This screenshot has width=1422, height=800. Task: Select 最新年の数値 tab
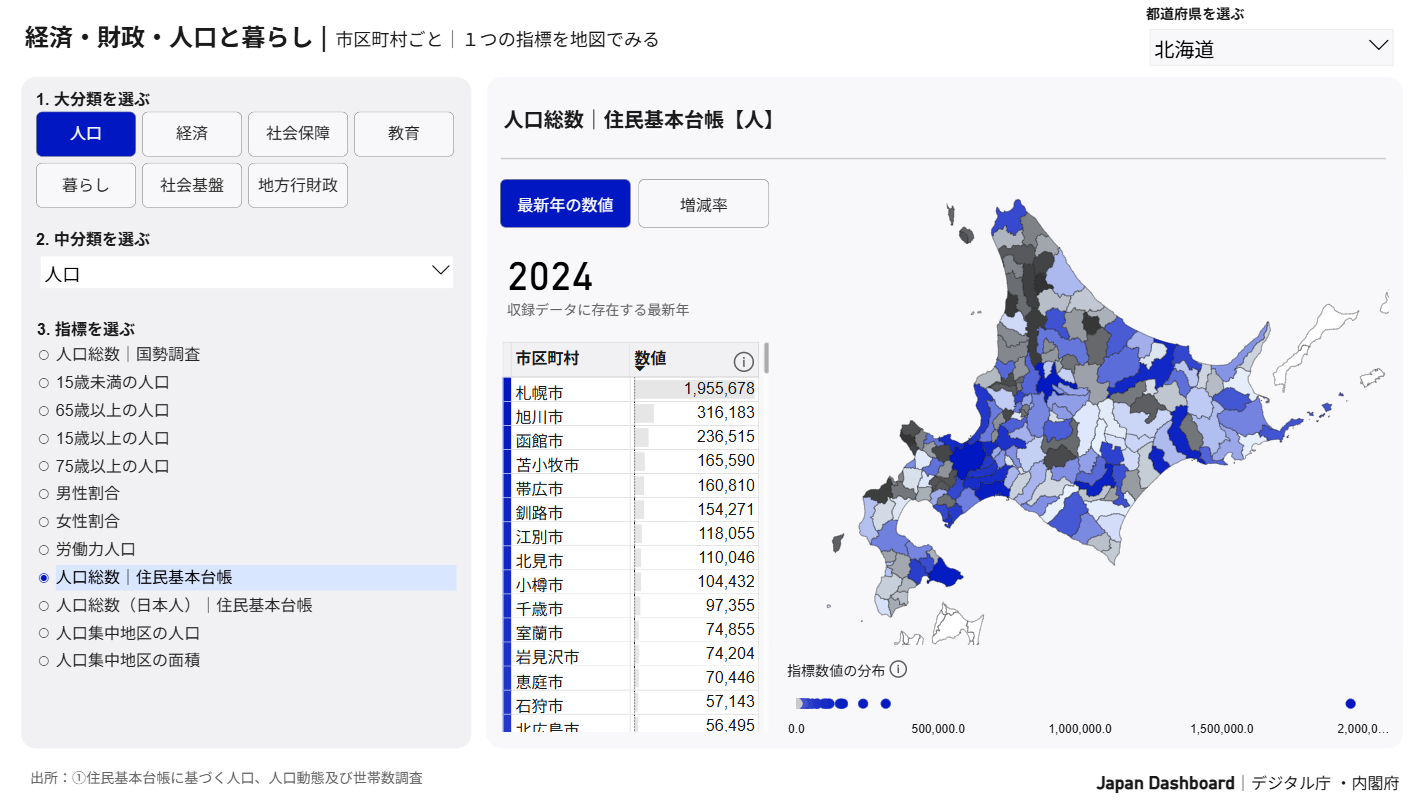point(565,204)
